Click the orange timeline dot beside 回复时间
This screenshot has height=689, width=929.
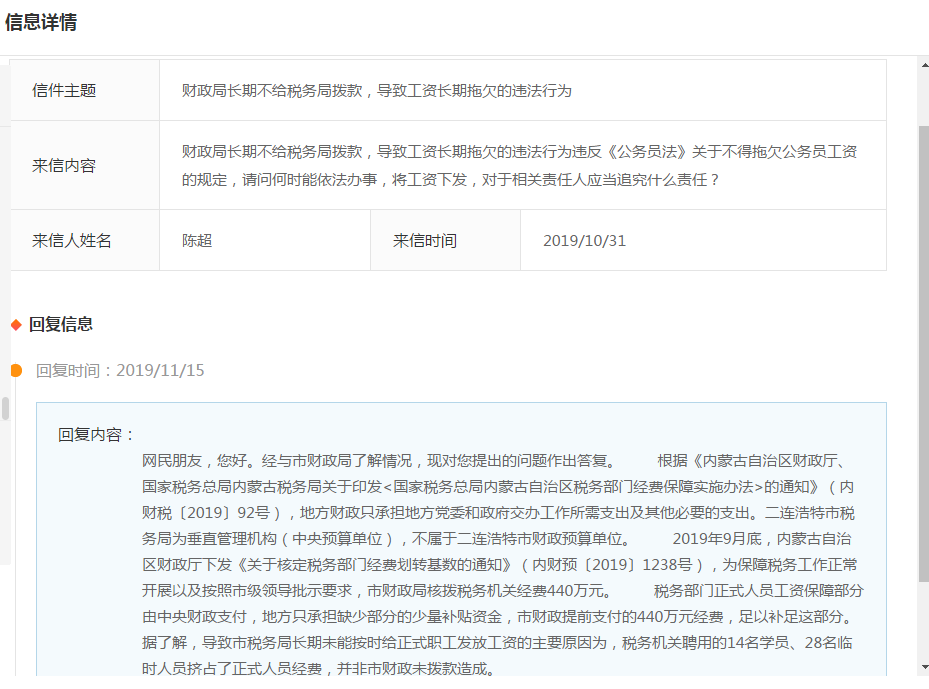click(x=16, y=370)
